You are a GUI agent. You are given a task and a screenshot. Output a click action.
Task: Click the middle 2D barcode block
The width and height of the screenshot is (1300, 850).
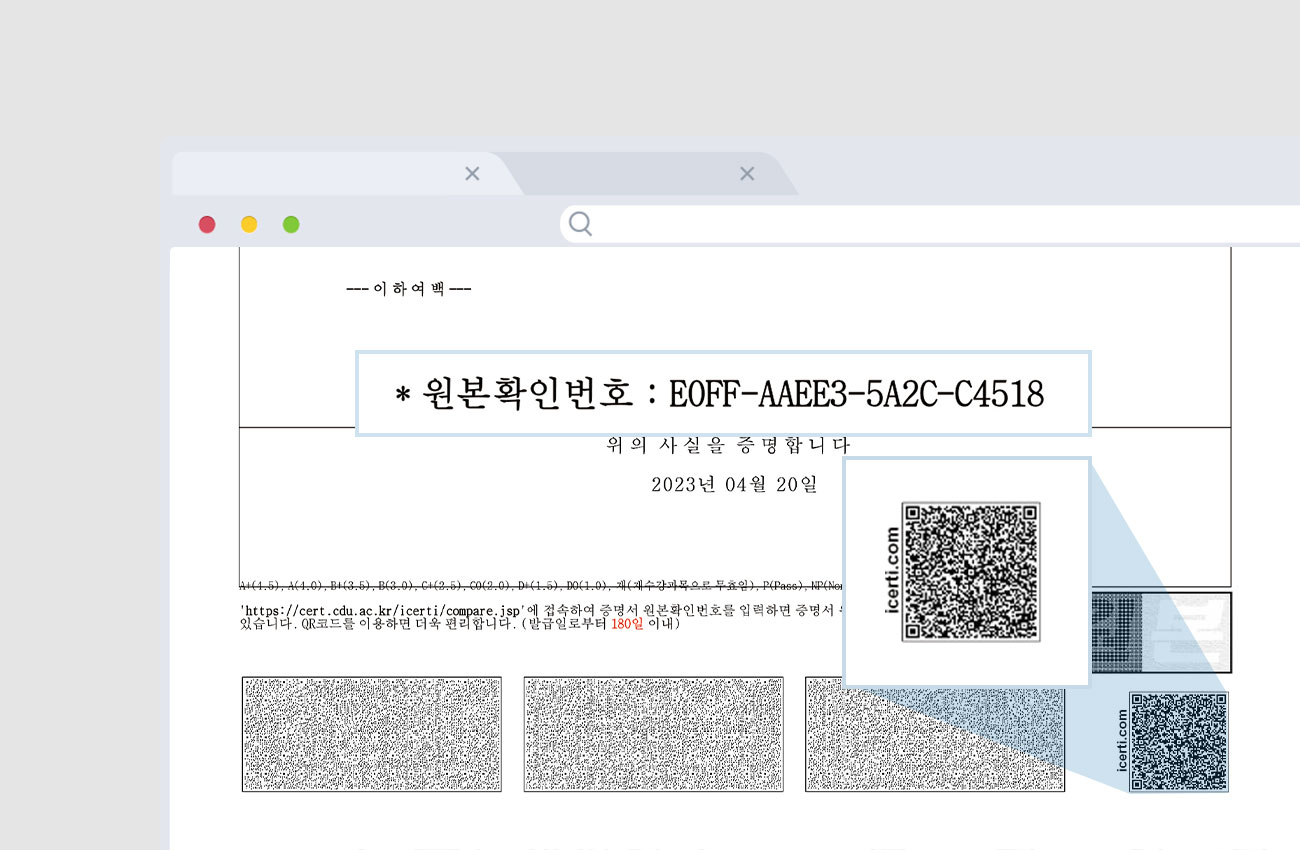[x=653, y=734]
